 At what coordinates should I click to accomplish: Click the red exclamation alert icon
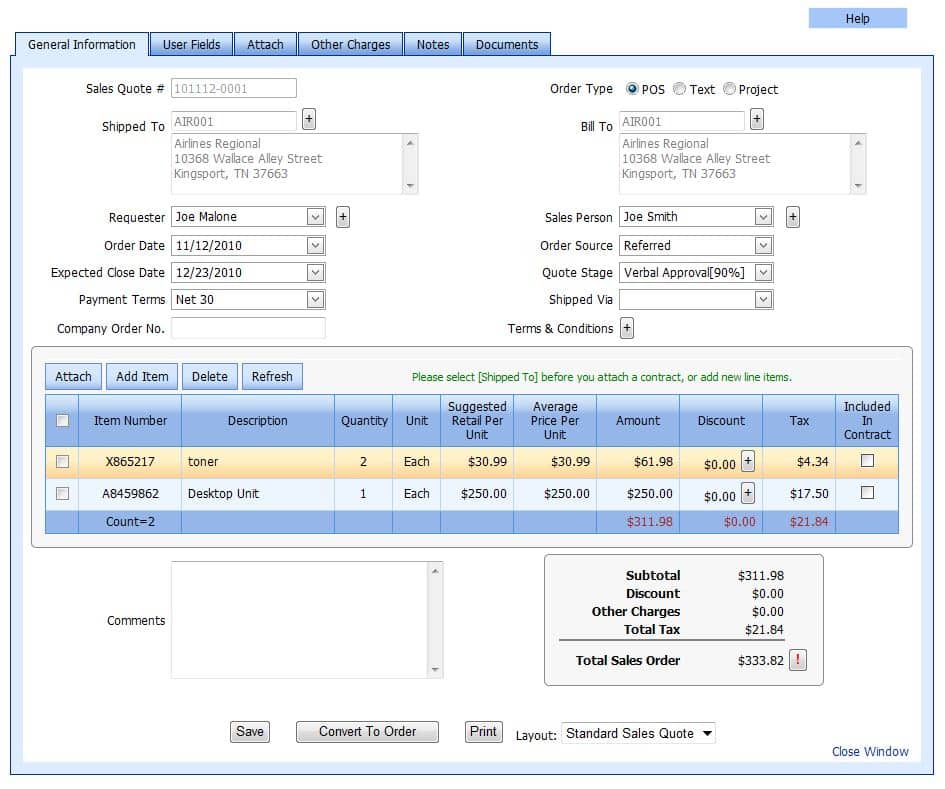pos(798,660)
